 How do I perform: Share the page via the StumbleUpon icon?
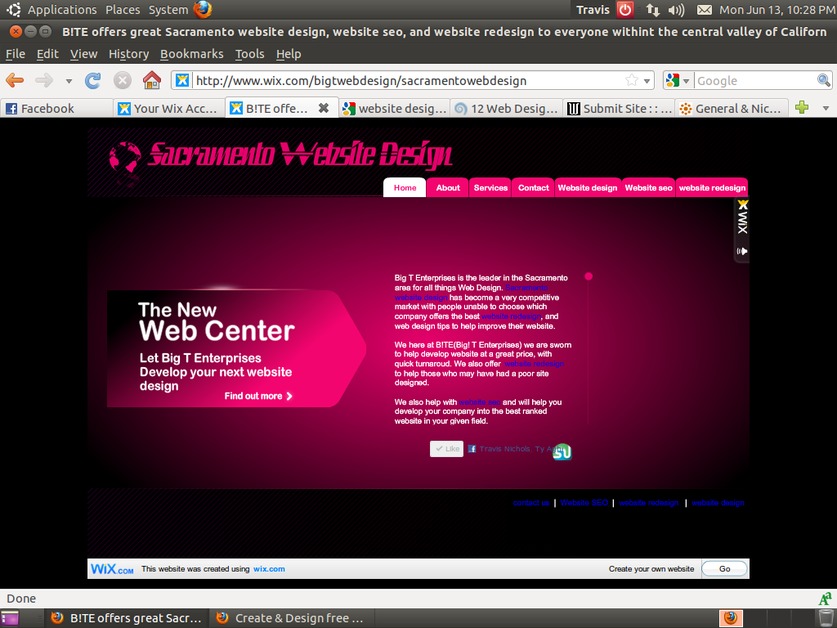point(562,451)
